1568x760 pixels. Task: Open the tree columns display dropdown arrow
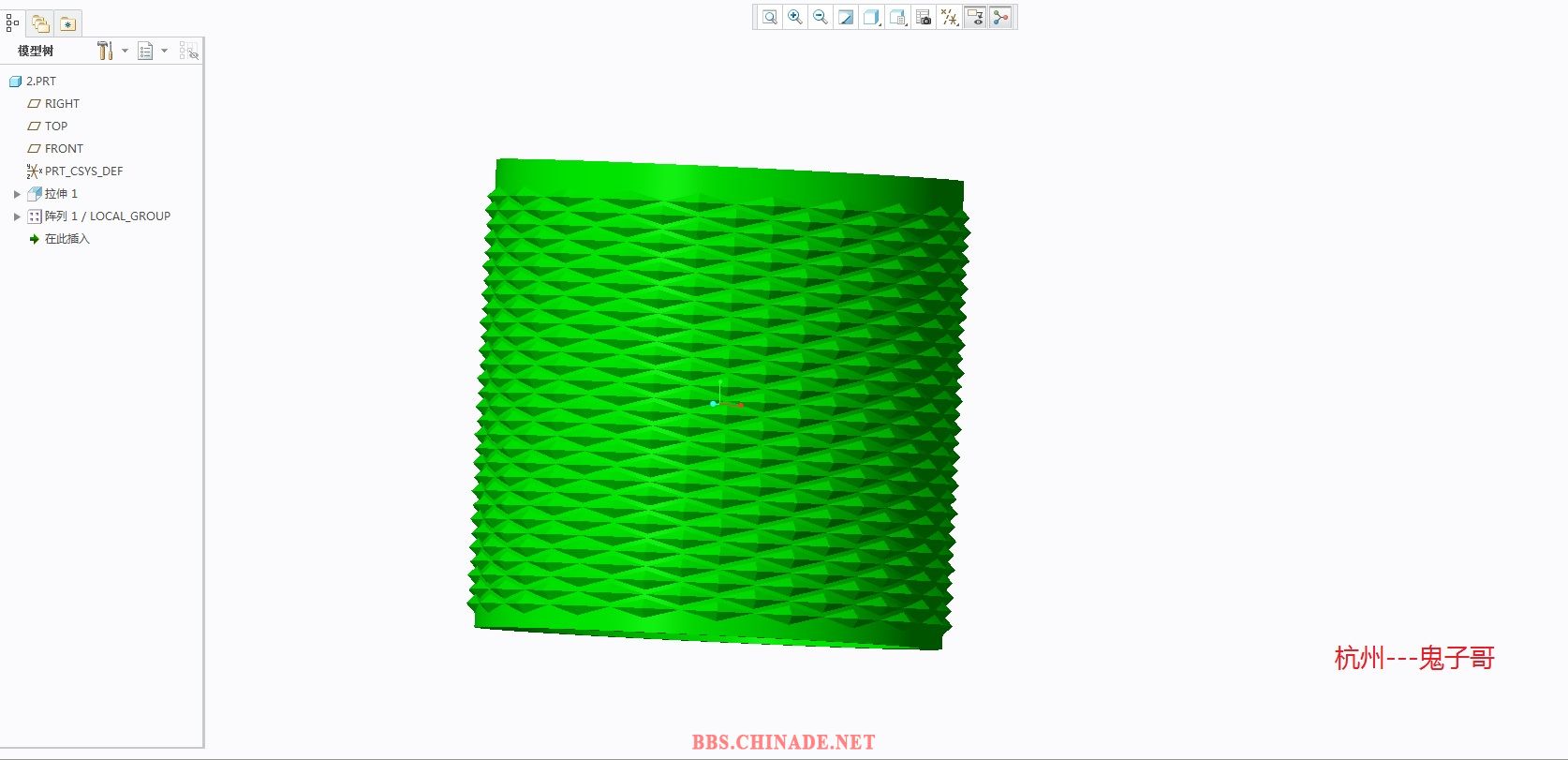[x=165, y=51]
